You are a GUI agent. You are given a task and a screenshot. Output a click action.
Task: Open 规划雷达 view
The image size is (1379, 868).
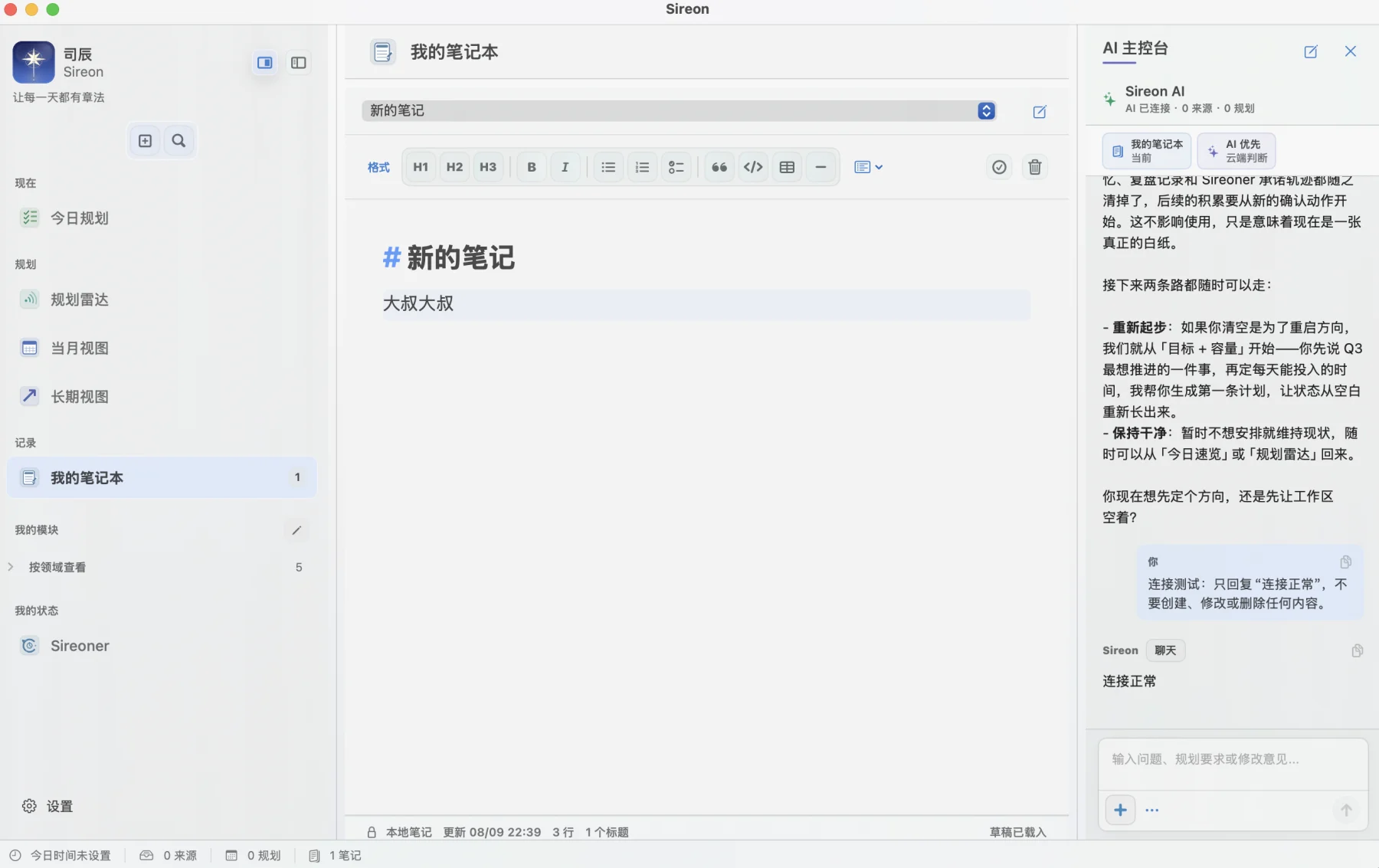(162, 300)
